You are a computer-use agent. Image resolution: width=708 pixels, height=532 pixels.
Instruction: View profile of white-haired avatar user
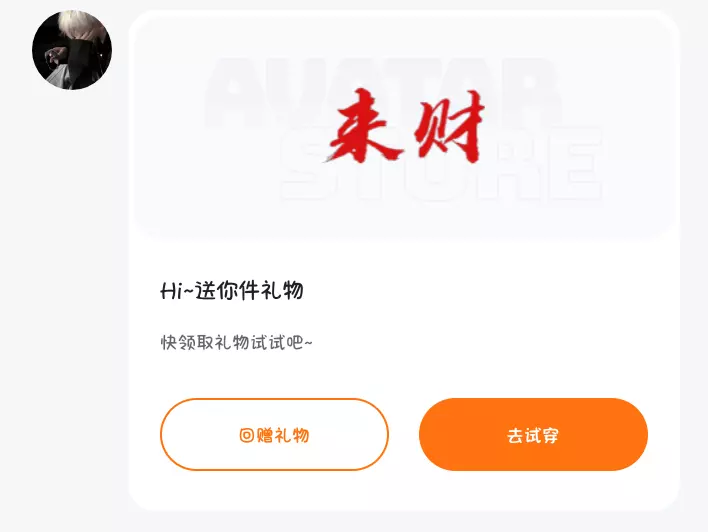[72, 50]
